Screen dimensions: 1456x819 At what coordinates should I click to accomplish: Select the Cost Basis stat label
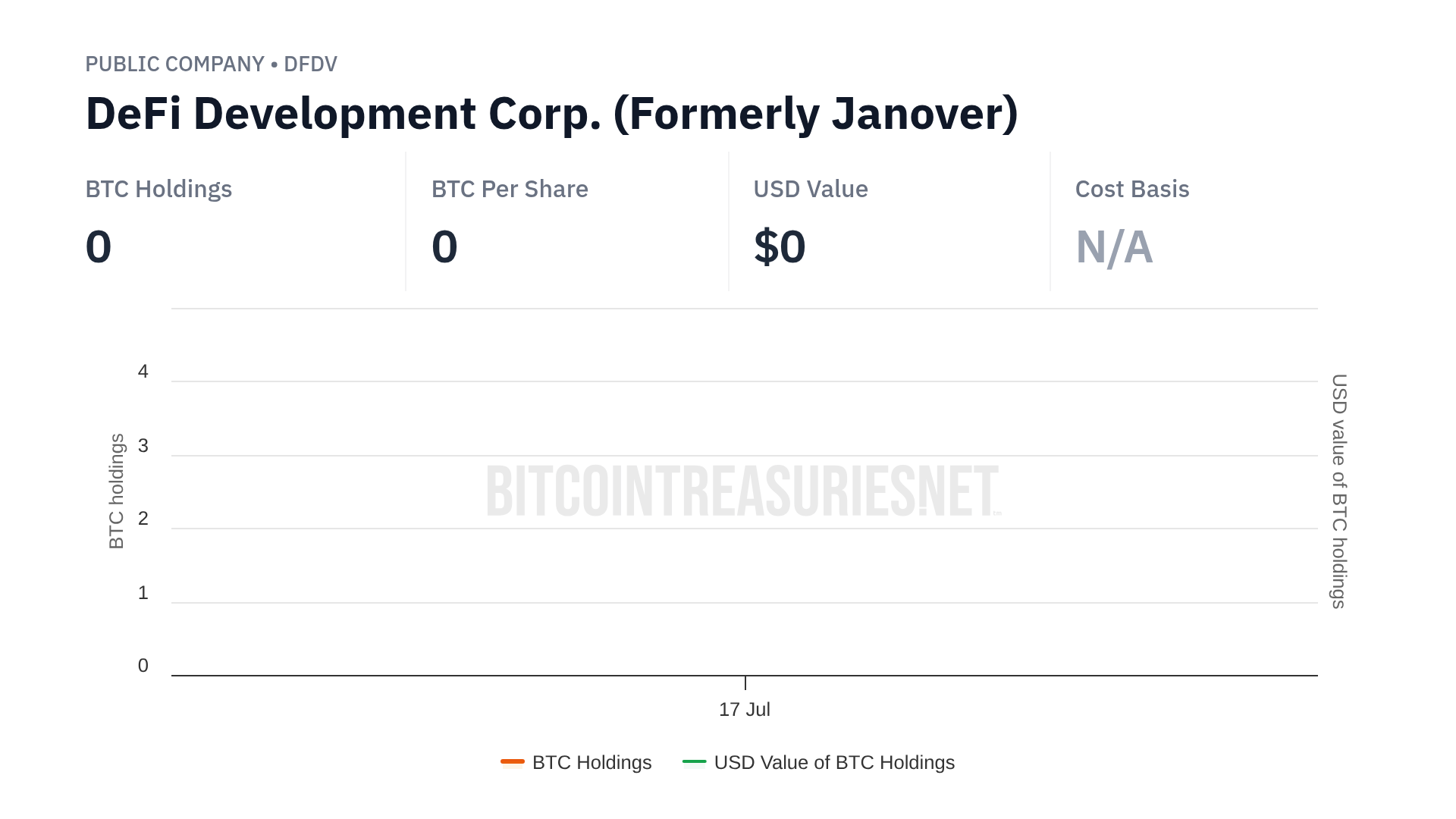pos(1131,189)
